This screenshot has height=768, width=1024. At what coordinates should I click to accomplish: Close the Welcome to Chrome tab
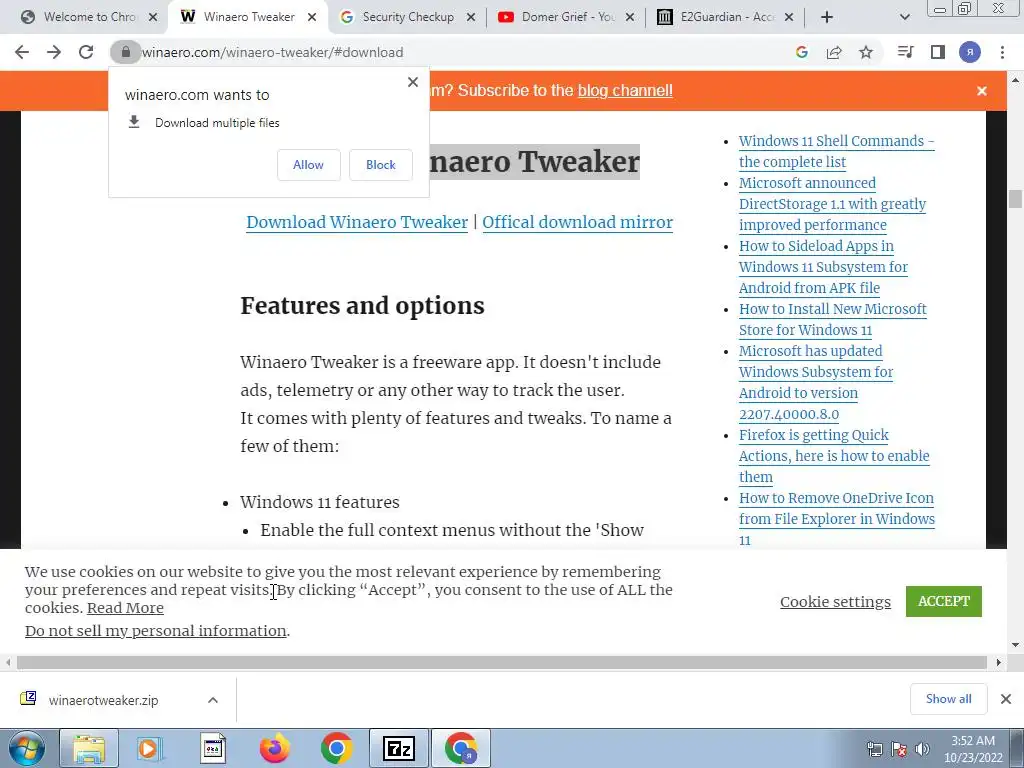click(153, 17)
